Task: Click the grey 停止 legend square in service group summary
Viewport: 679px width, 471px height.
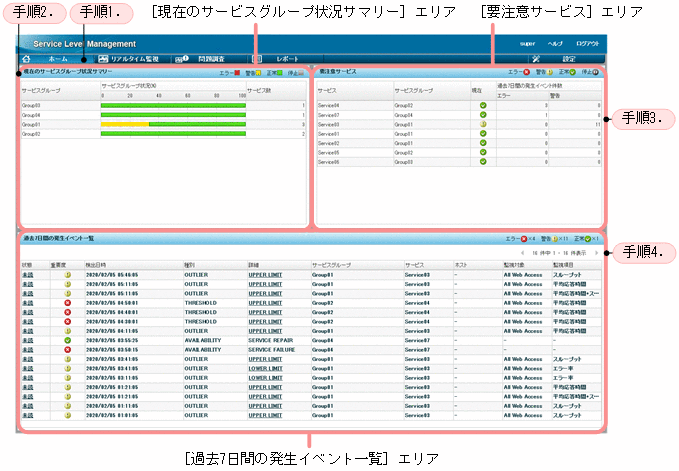Action: [301, 73]
